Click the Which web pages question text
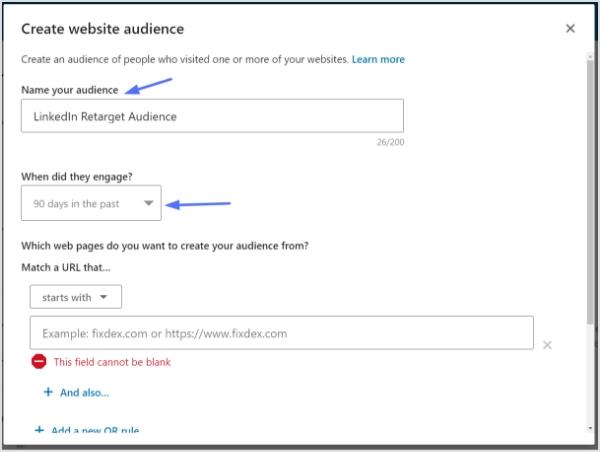This screenshot has height=452, width=600. 165,246
